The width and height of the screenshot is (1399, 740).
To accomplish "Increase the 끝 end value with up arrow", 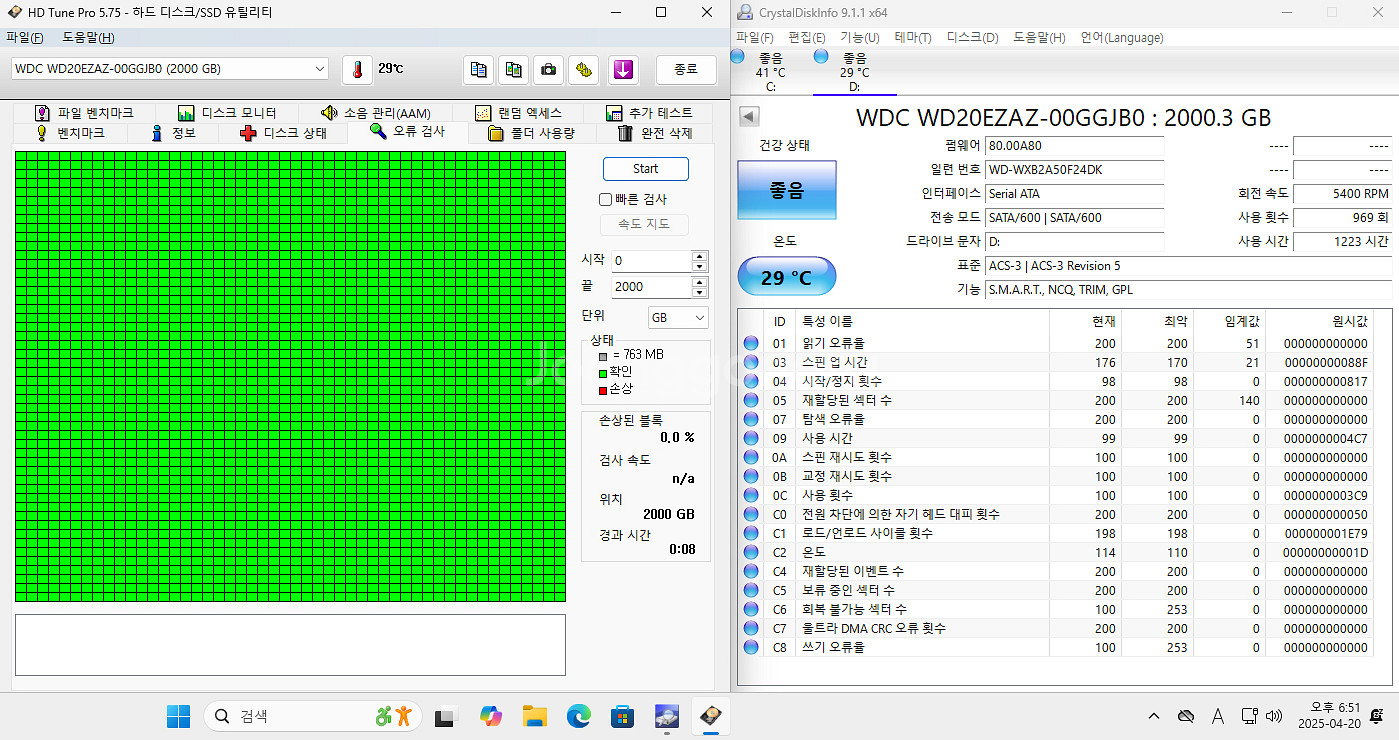I will tap(699, 281).
